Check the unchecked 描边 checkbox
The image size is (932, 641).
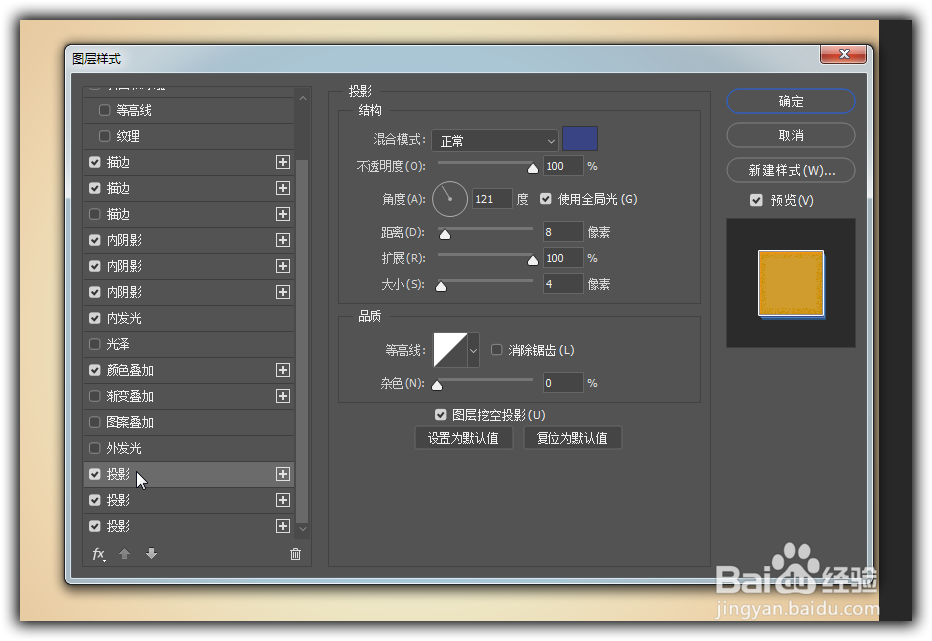tap(95, 214)
